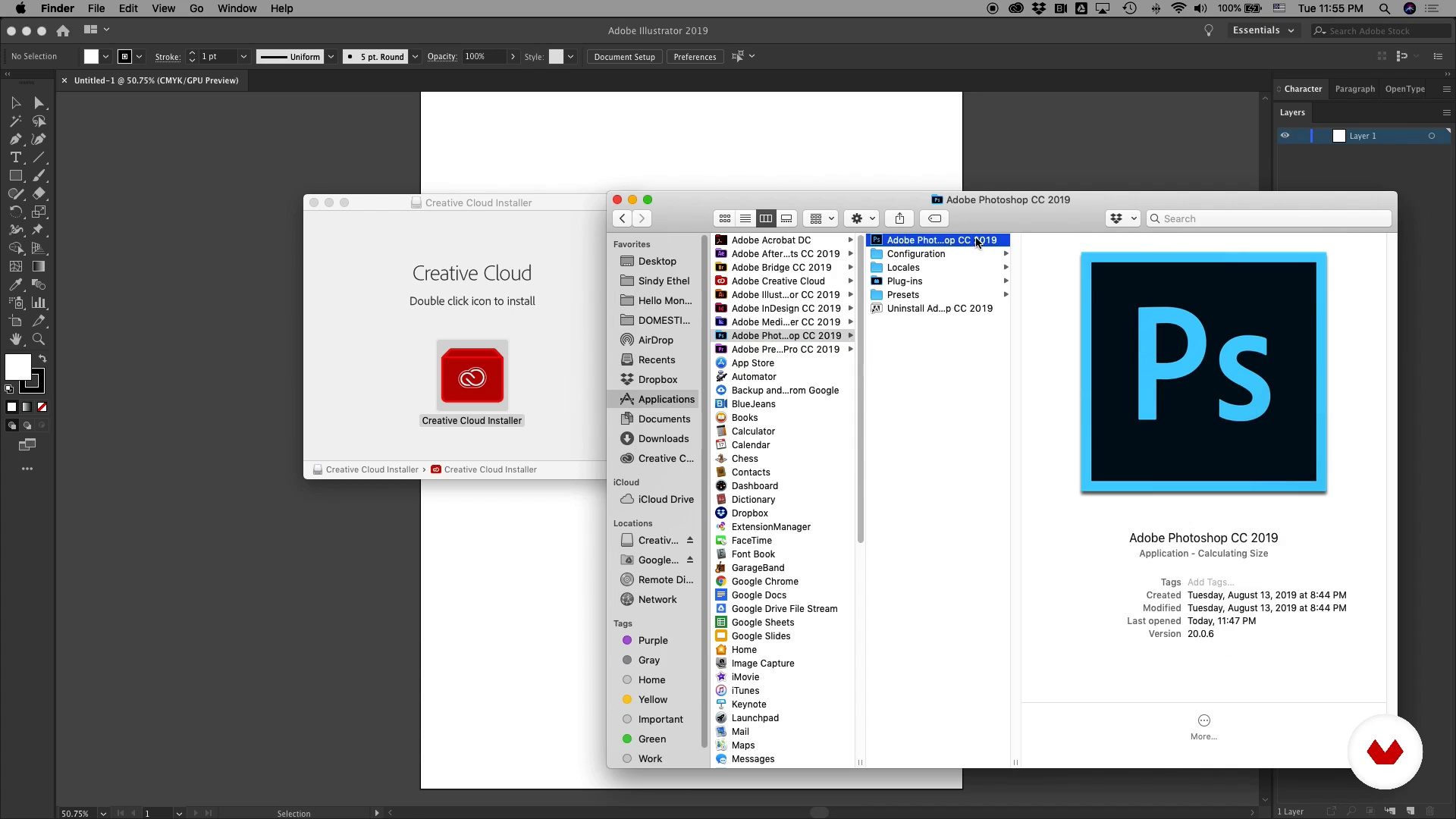Click the Rectangle tool icon
The image size is (1456, 819).
pyautogui.click(x=15, y=176)
